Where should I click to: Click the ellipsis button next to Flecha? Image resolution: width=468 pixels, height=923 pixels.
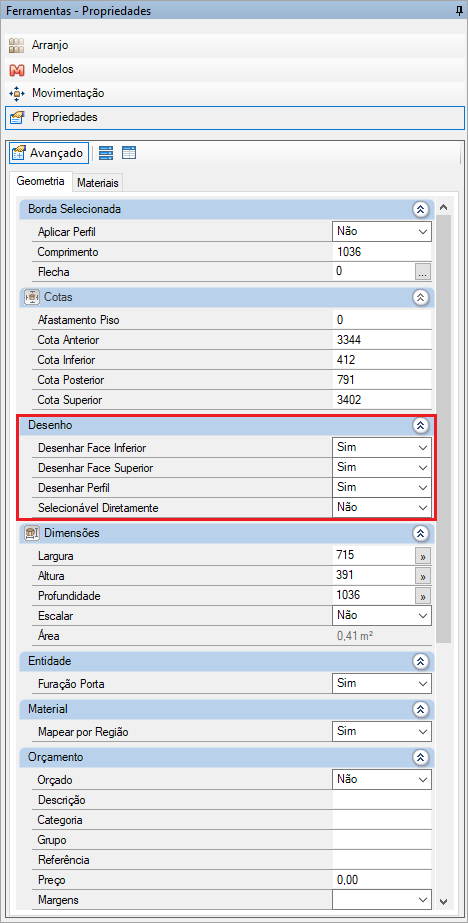(423, 272)
